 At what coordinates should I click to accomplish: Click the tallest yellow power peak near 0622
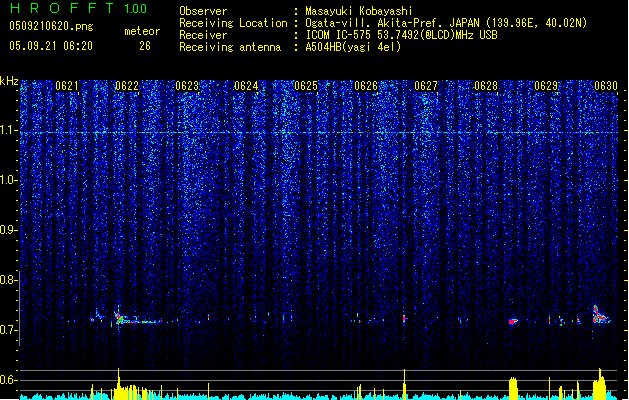click(118, 383)
